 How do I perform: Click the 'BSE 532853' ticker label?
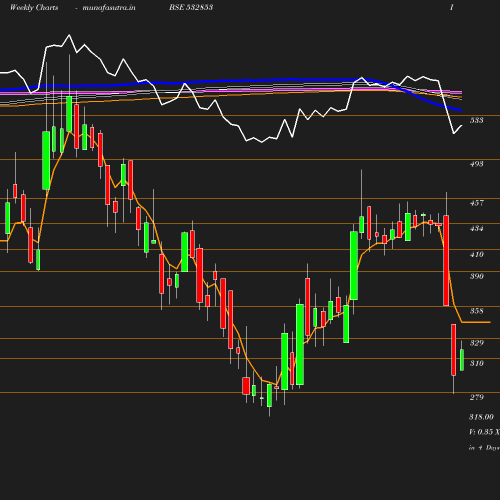191,7
